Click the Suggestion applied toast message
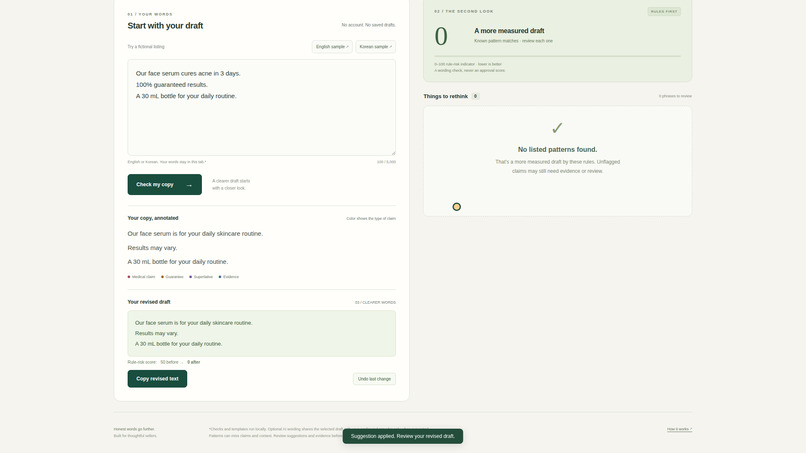 pyautogui.click(x=402, y=436)
